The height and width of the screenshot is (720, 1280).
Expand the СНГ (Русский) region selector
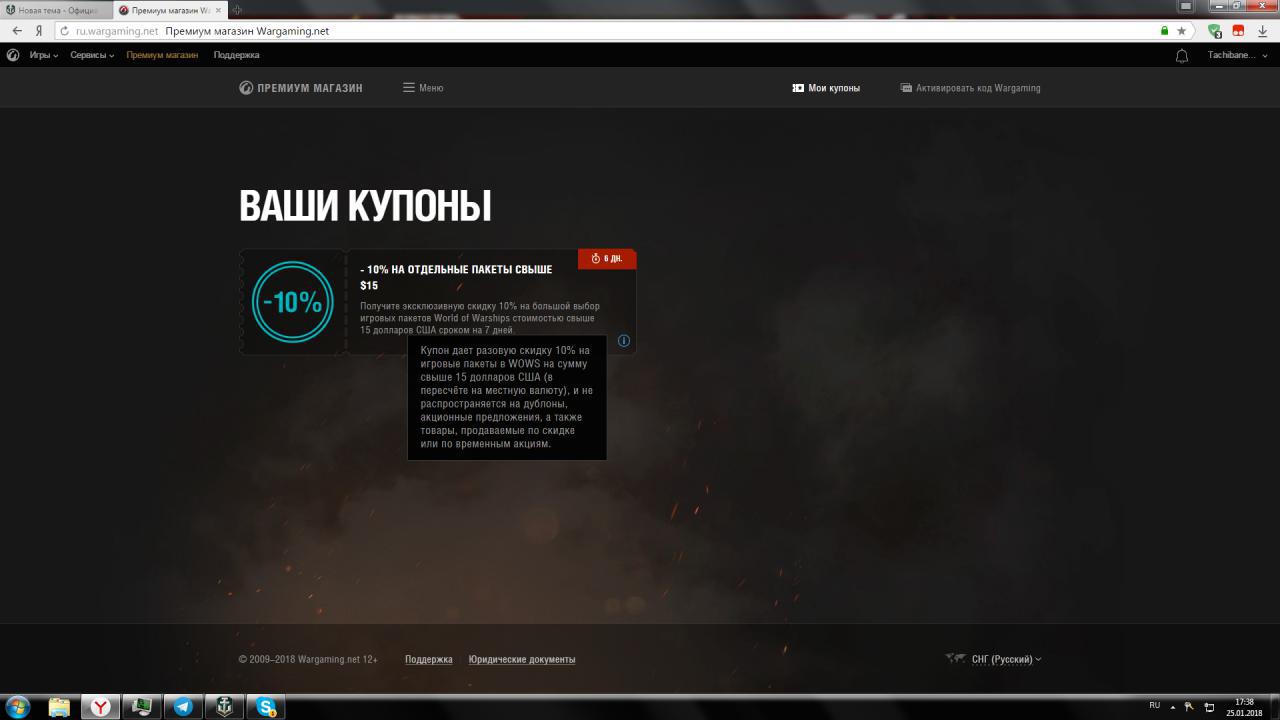point(993,659)
